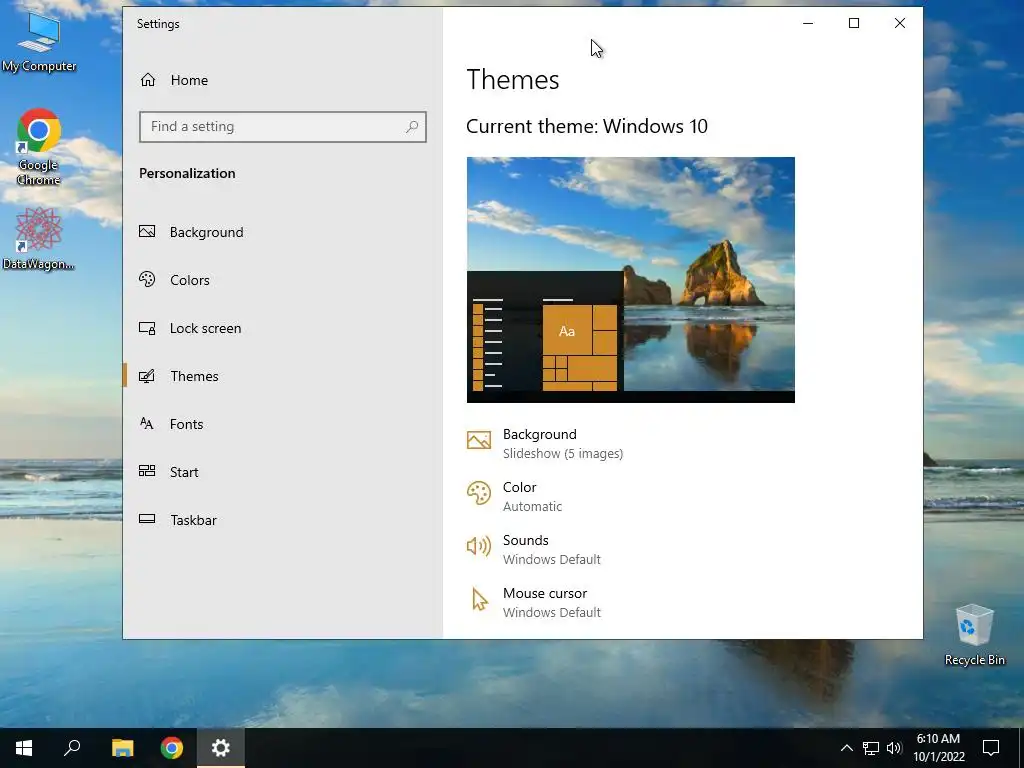Screen dimensions: 1024x768
Task: Select the Google Chrome desktop shortcut
Action: pos(39,147)
